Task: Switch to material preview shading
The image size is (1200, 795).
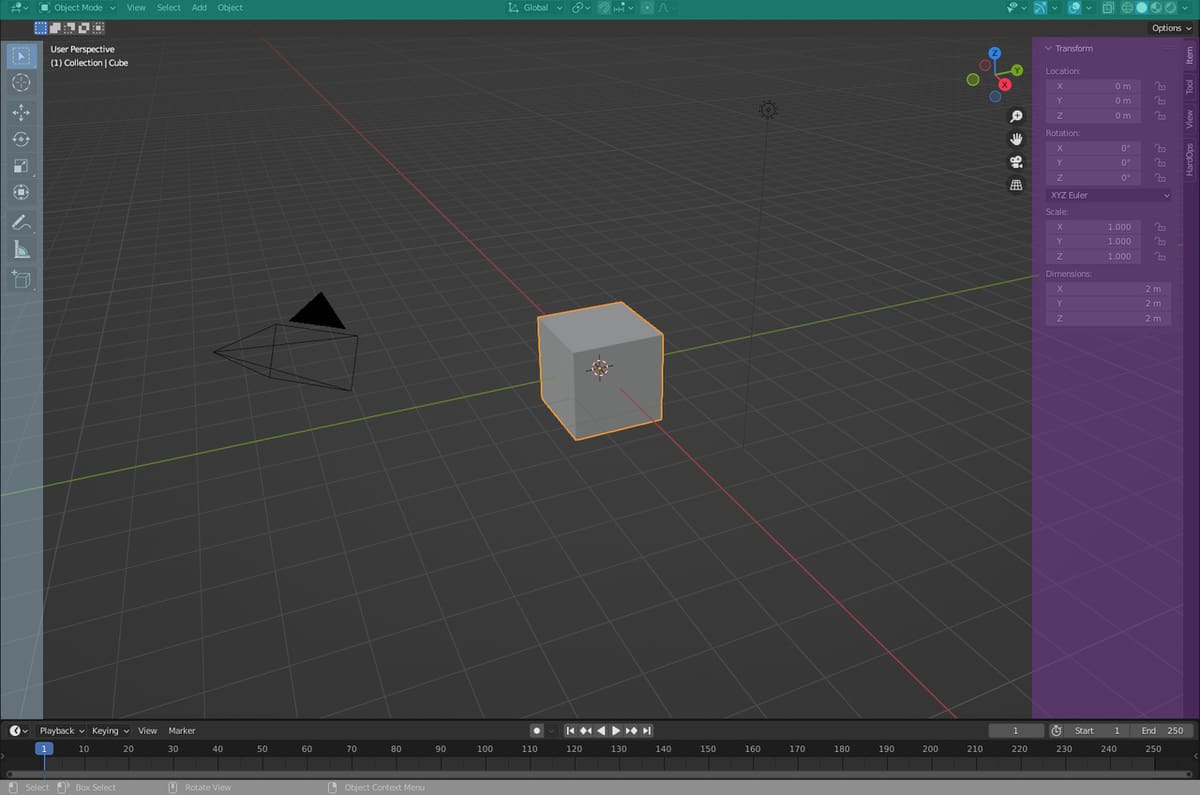Action: click(1156, 8)
